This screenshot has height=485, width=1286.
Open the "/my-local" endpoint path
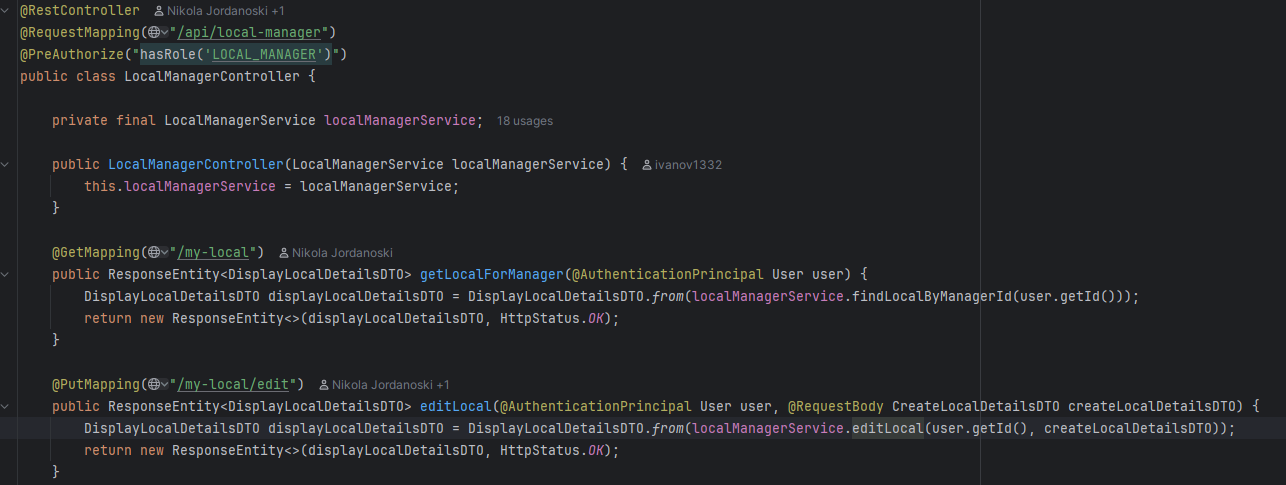pos(214,252)
